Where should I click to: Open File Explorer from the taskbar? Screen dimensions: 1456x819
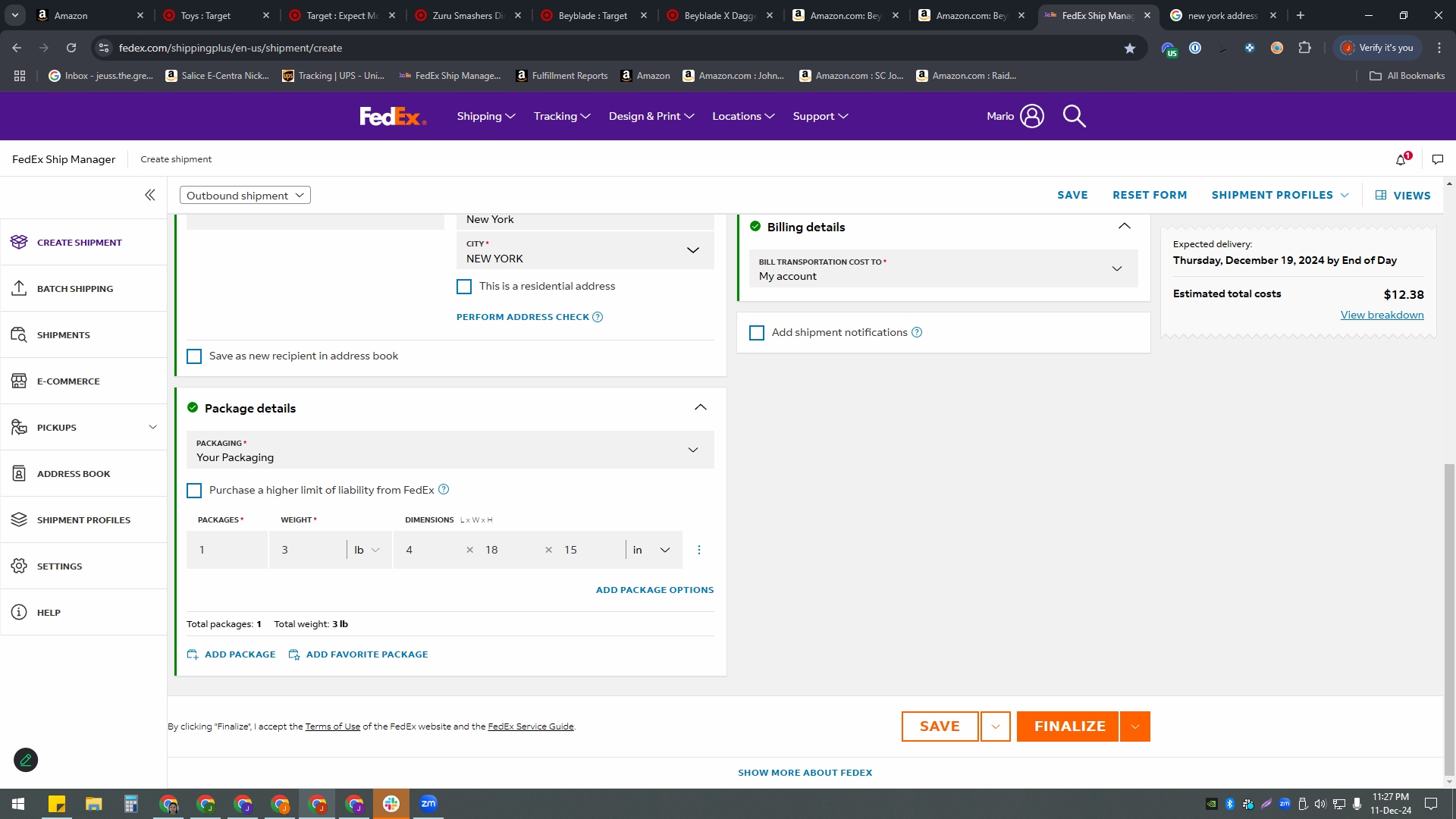click(x=93, y=804)
